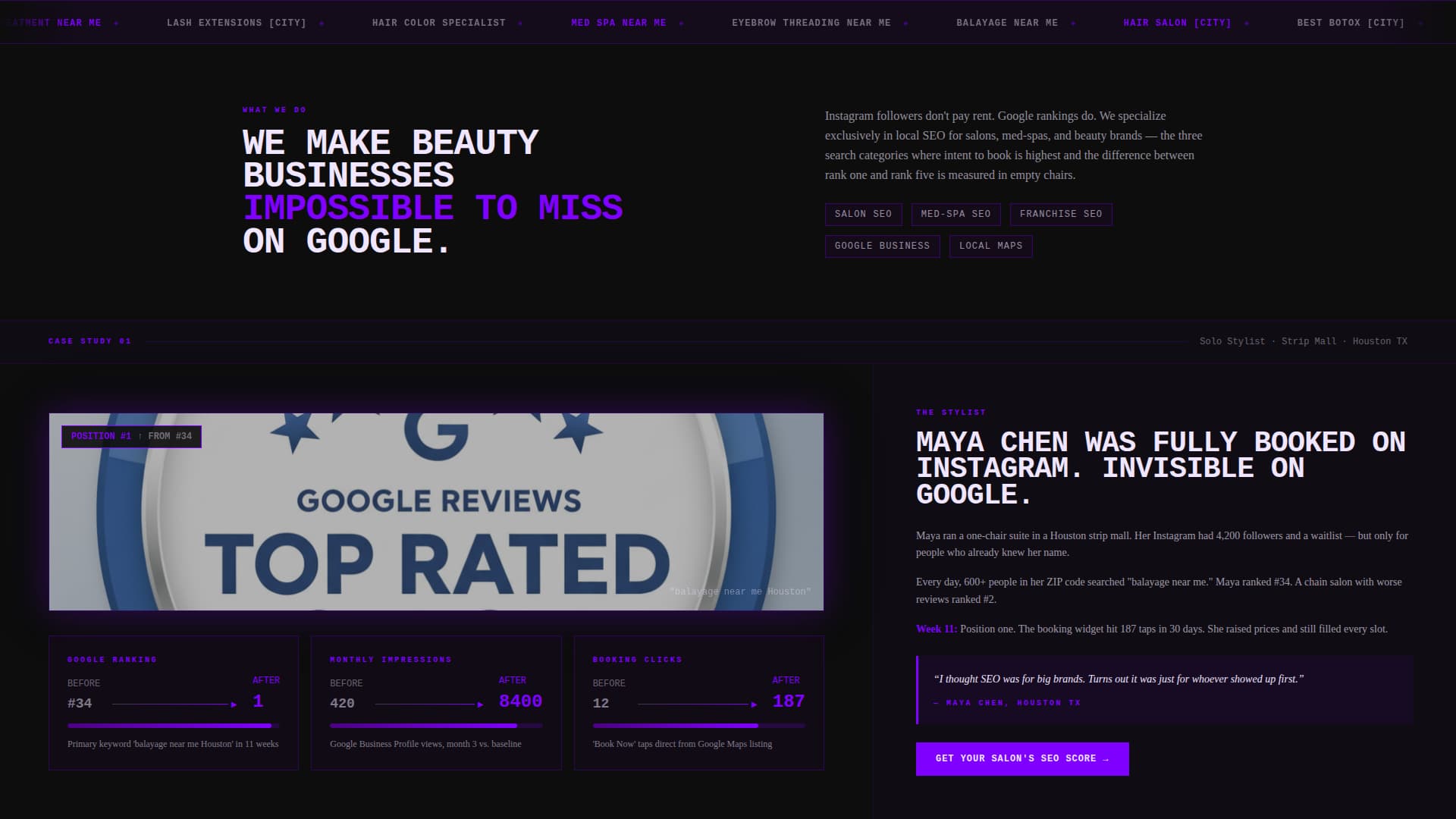Image resolution: width=1456 pixels, height=819 pixels.
Task: Click the Monthly Impressions progress bar
Action: tap(436, 726)
